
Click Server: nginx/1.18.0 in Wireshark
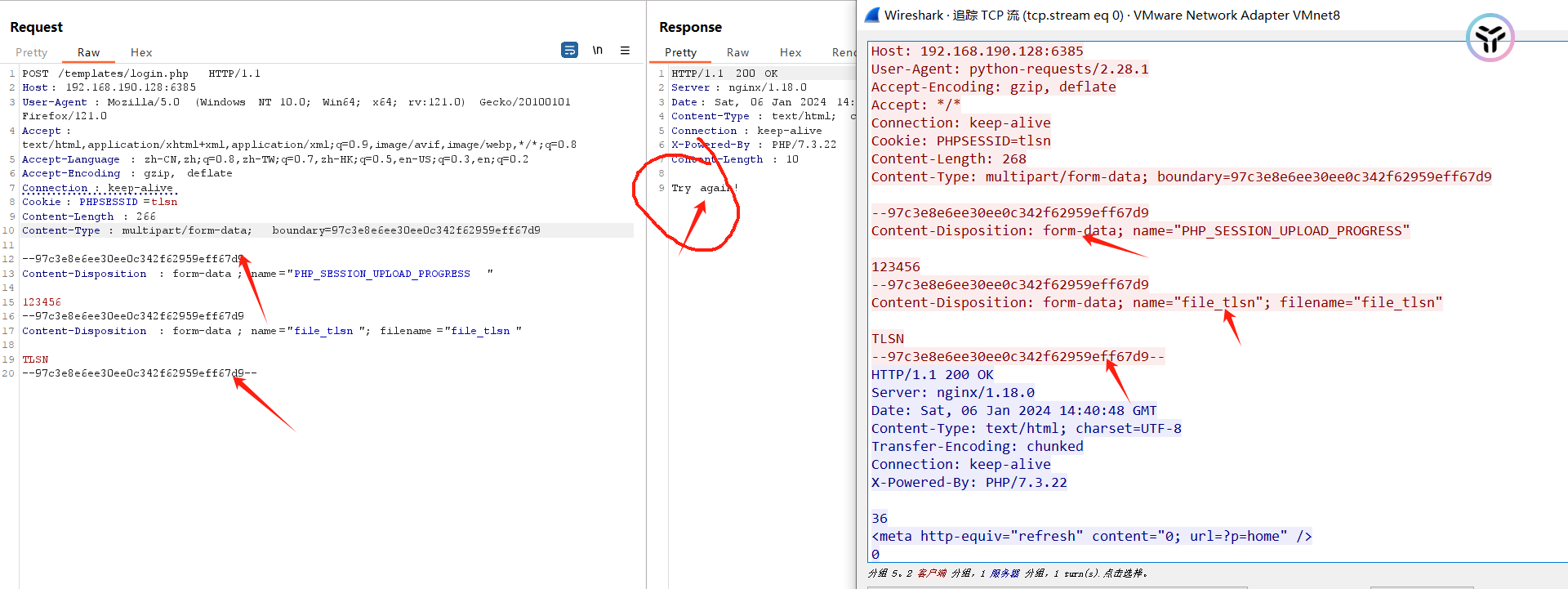pyautogui.click(x=953, y=392)
